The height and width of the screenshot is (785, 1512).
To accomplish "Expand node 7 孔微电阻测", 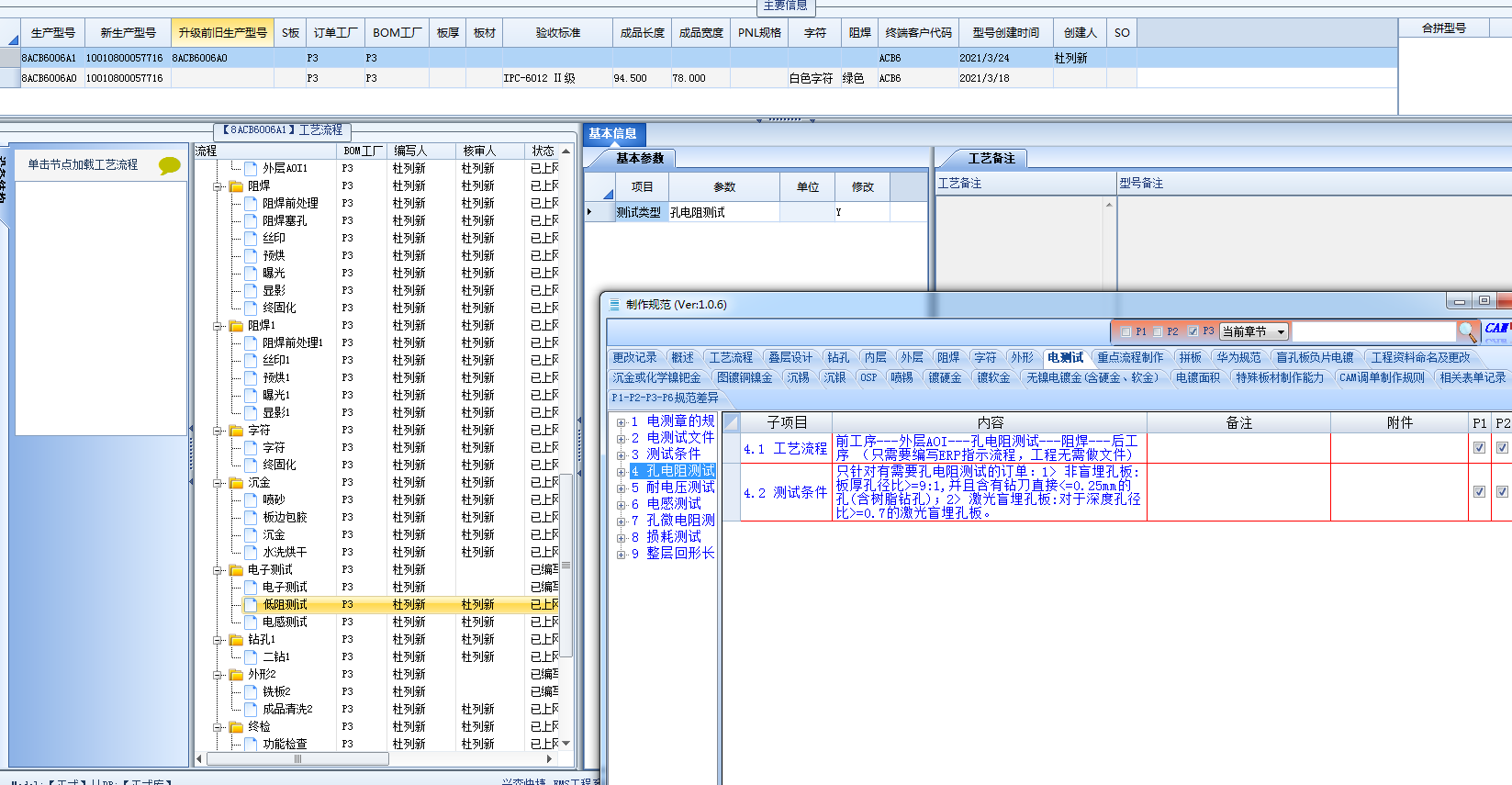I will tap(621, 521).
